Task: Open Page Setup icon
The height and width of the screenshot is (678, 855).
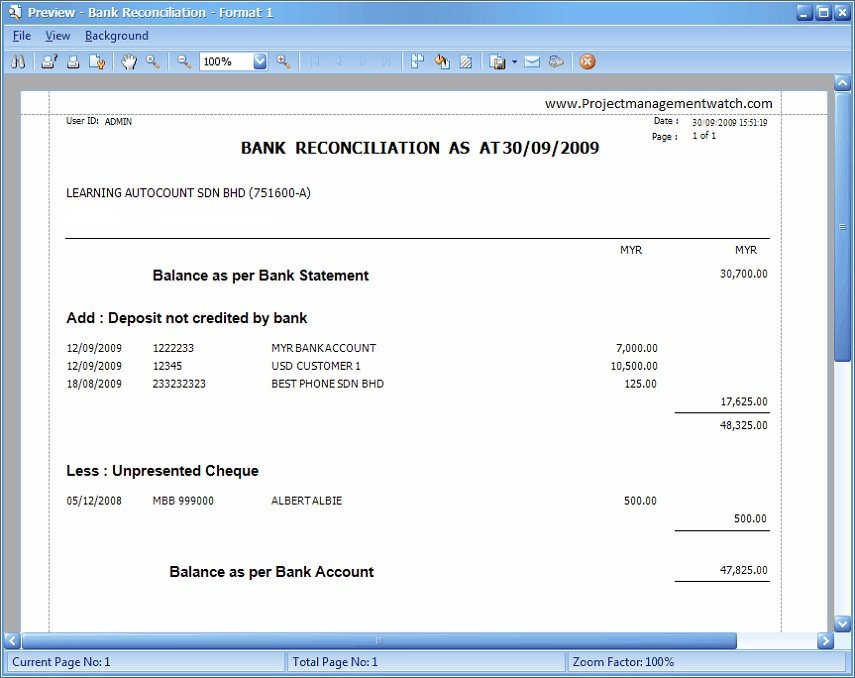Action: tap(97, 62)
